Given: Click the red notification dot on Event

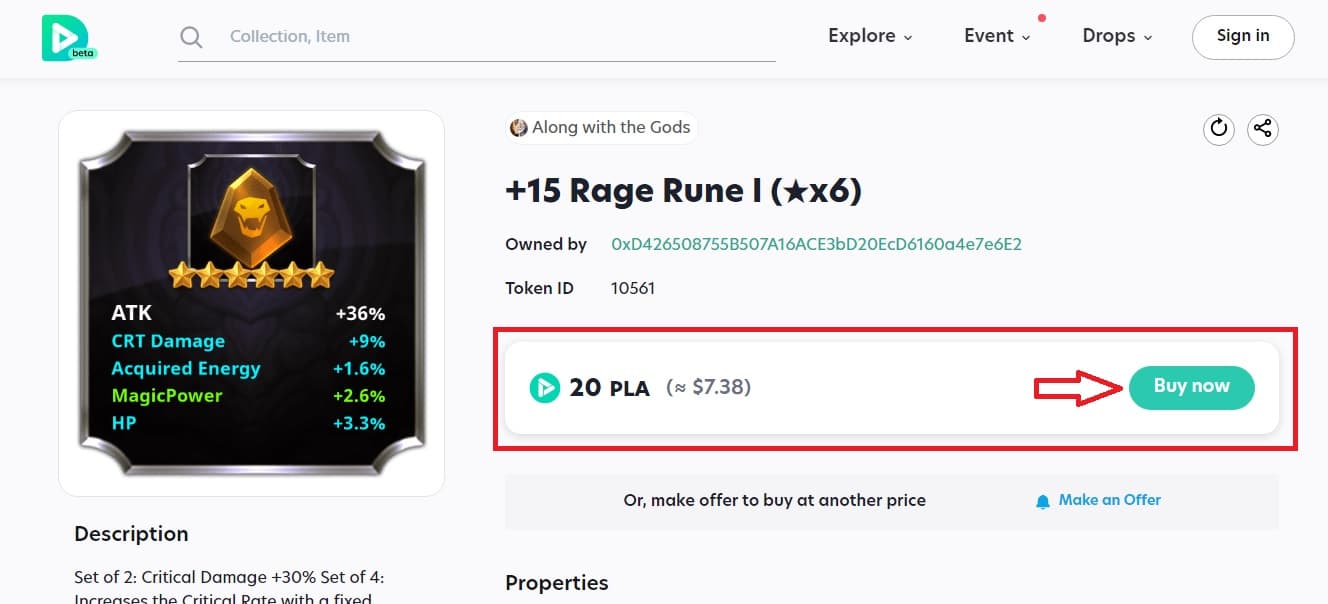Looking at the screenshot, I should (x=1042, y=18).
